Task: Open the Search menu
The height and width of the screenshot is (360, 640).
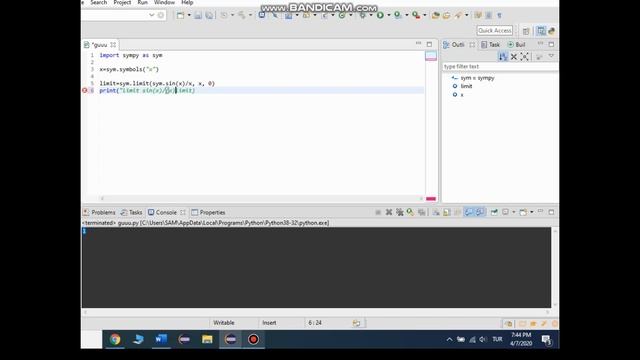Action: [99, 2]
